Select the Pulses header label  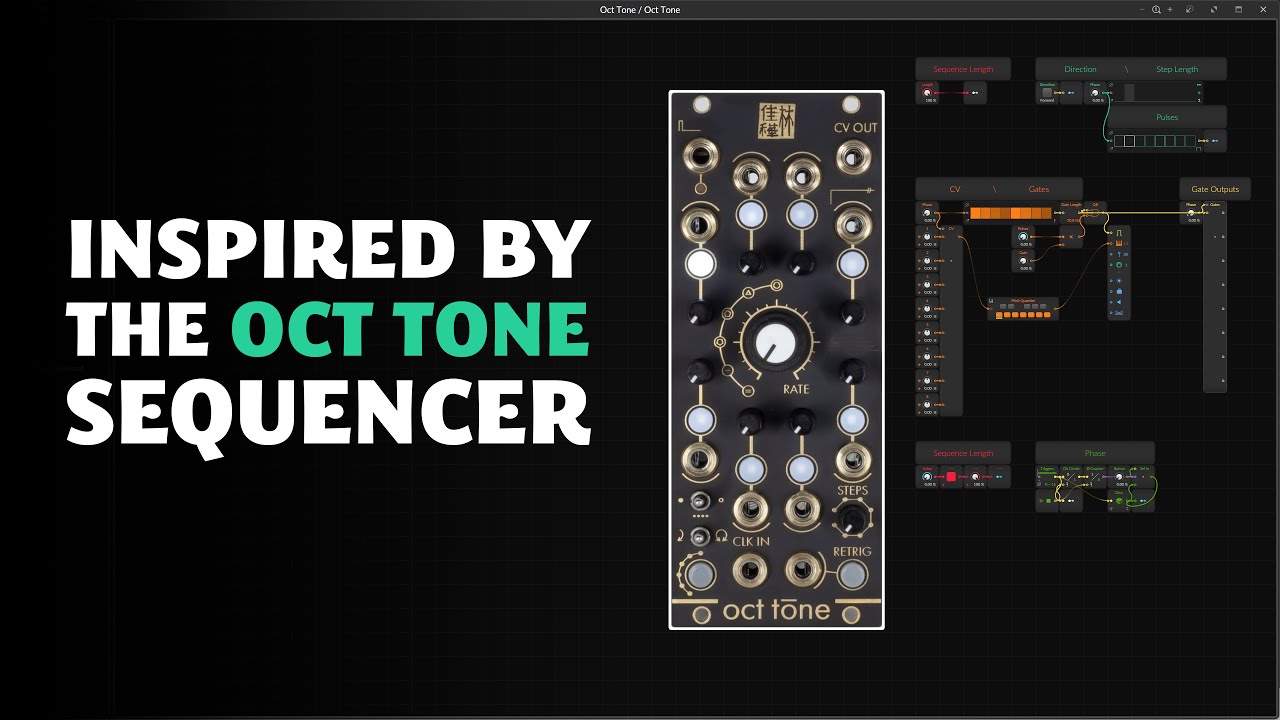1167,117
